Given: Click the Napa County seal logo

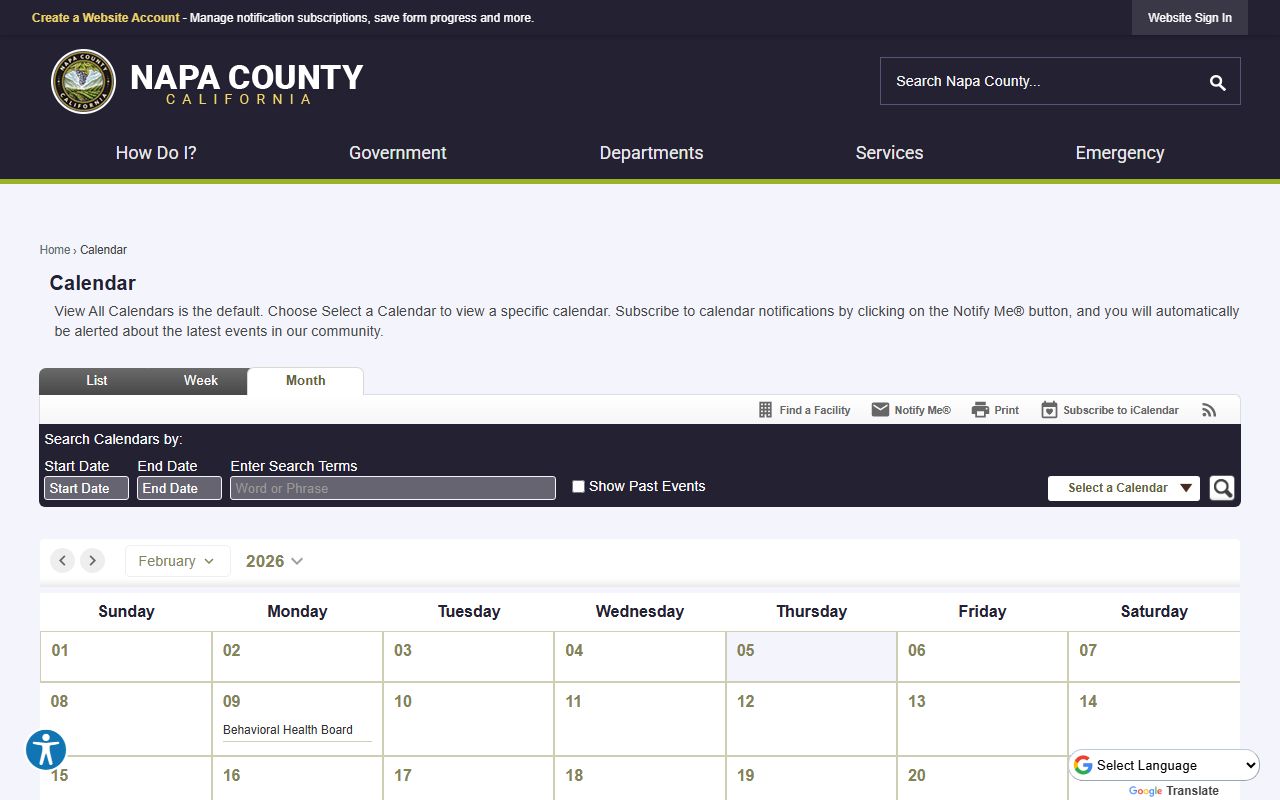Looking at the screenshot, I should (83, 82).
